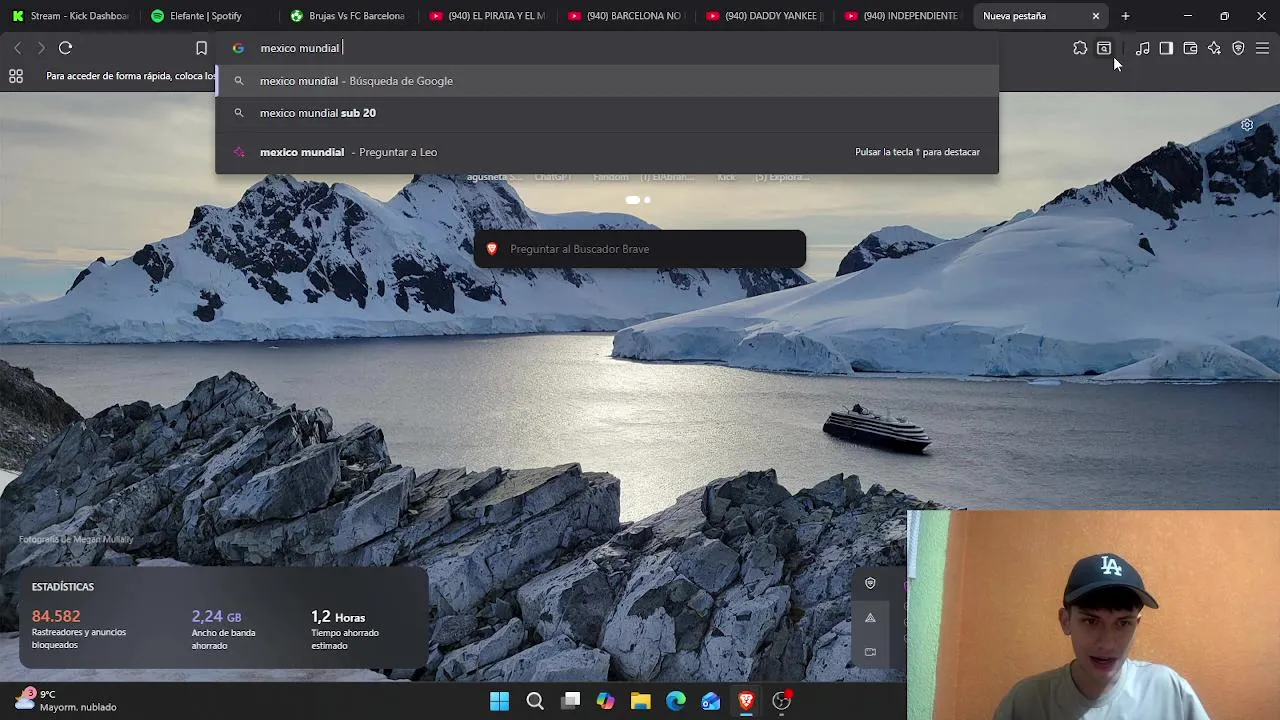Viewport: 1280px width, 720px height.
Task: Open Outlook from the taskbar
Action: 711,701
